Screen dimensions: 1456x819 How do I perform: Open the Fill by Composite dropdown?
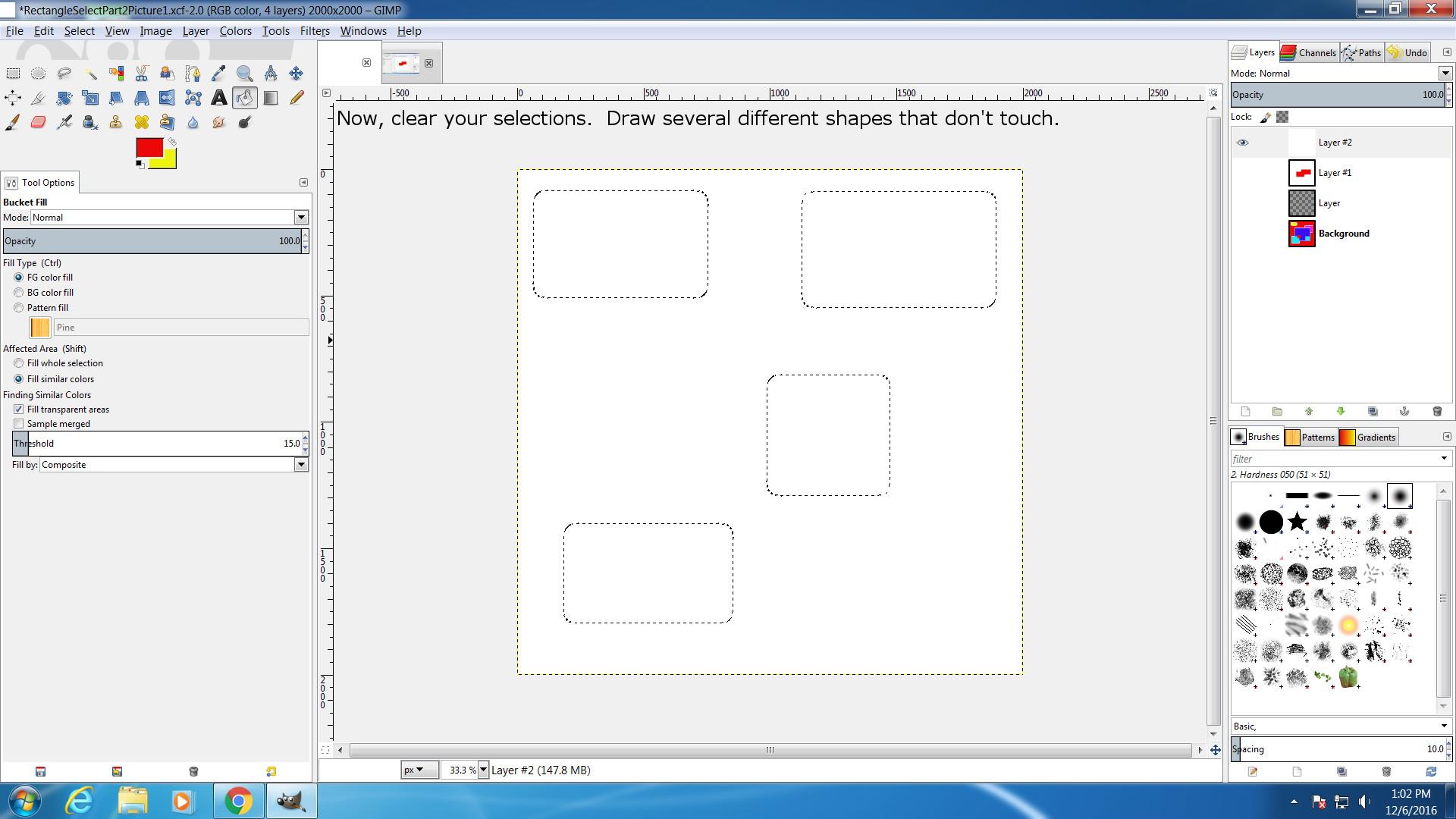[300, 465]
